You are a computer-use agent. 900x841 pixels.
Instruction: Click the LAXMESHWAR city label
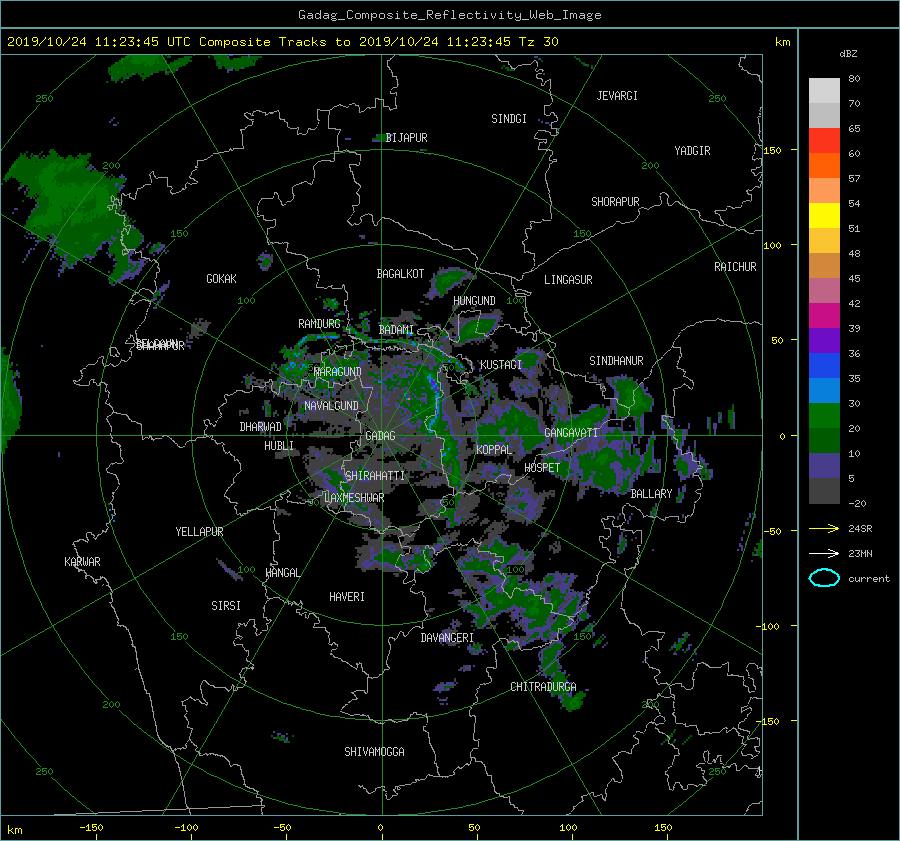coord(354,498)
